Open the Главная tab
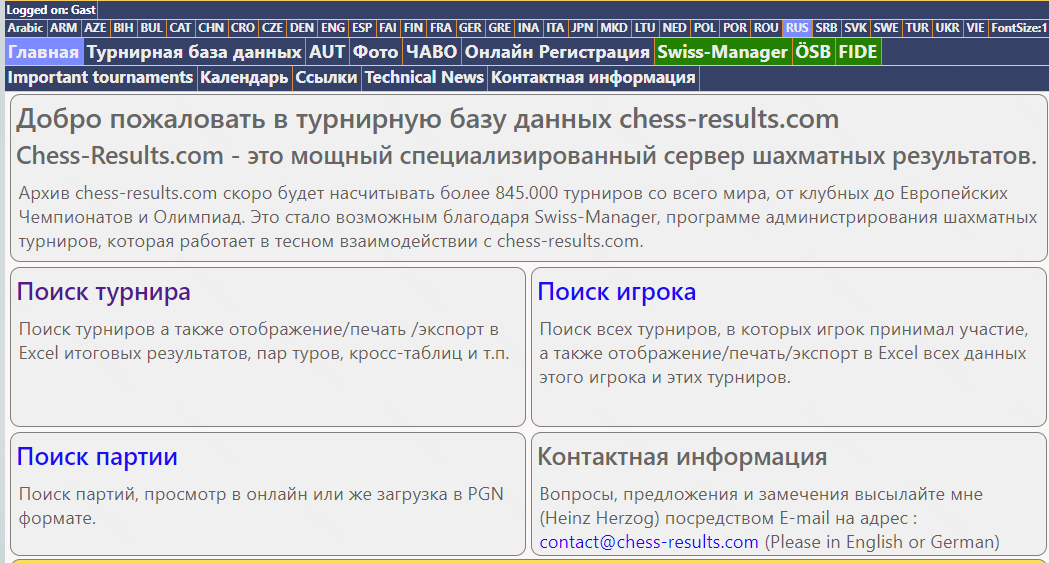Screen dimensions: 1049x563 (x=43, y=52)
